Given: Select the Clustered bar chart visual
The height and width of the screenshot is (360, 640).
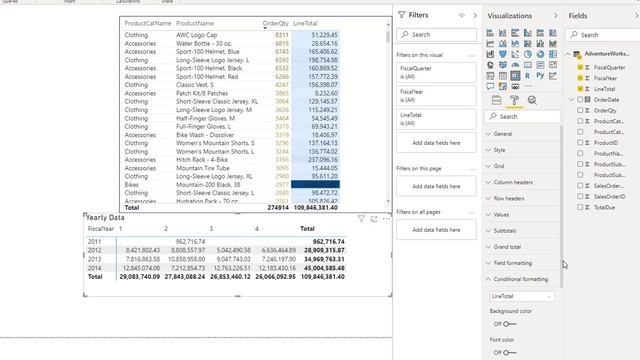Looking at the screenshot, I should (x=515, y=33).
